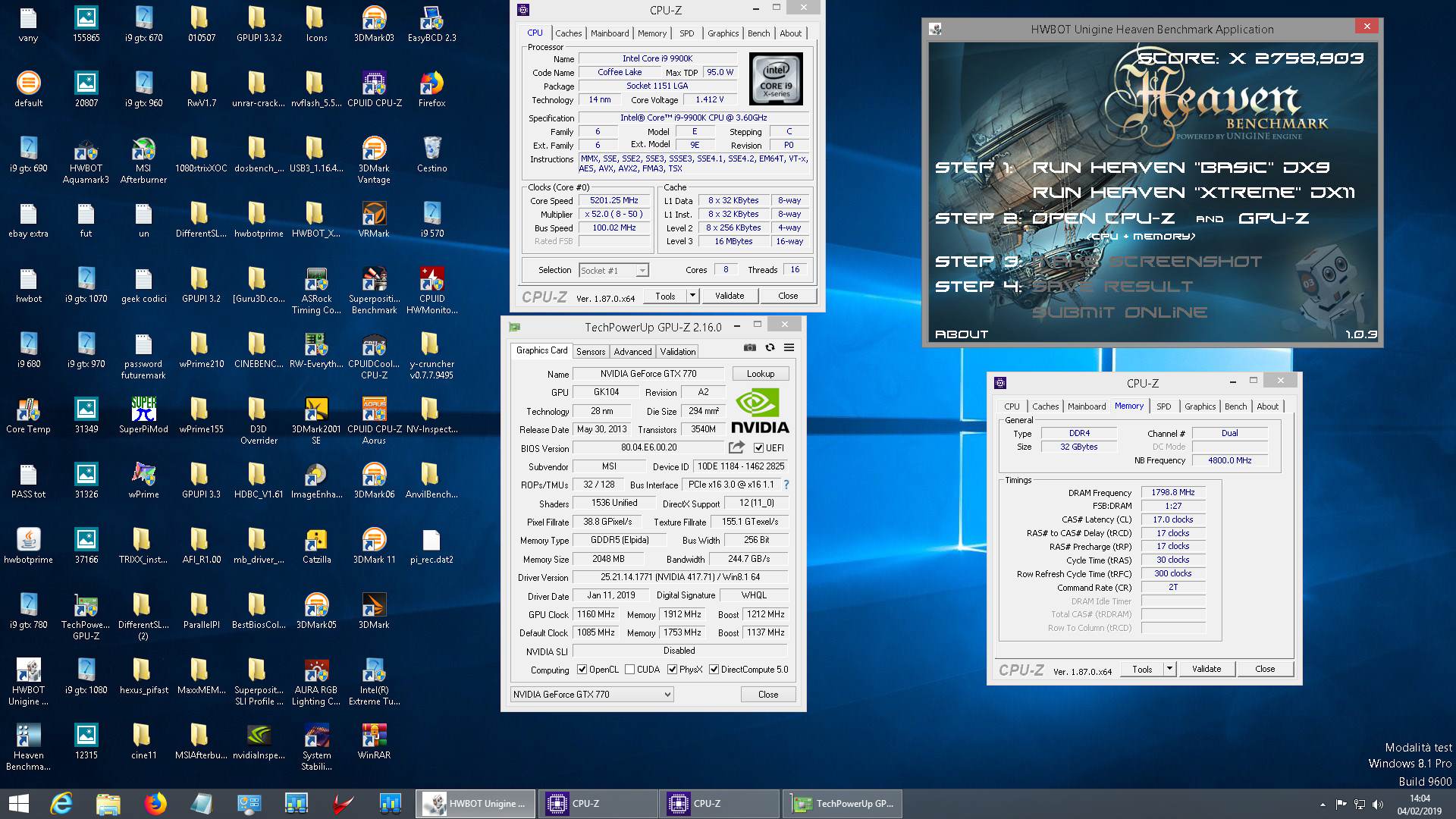Toggle the DirectCompute 5.0 checkbox

(x=714, y=670)
